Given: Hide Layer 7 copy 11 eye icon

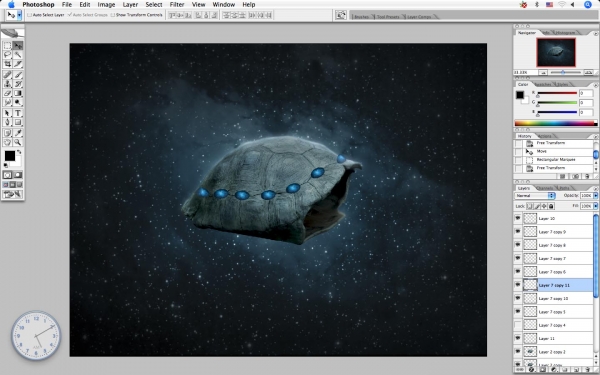Looking at the screenshot, I should (x=518, y=285).
